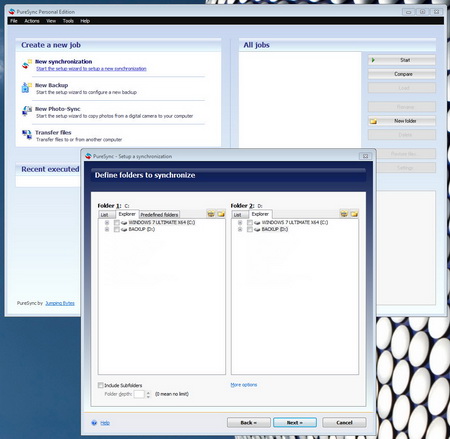This screenshot has width=450, height=439.
Task: Click the network folder icon above Folder 2
Action: pyautogui.click(x=344, y=214)
